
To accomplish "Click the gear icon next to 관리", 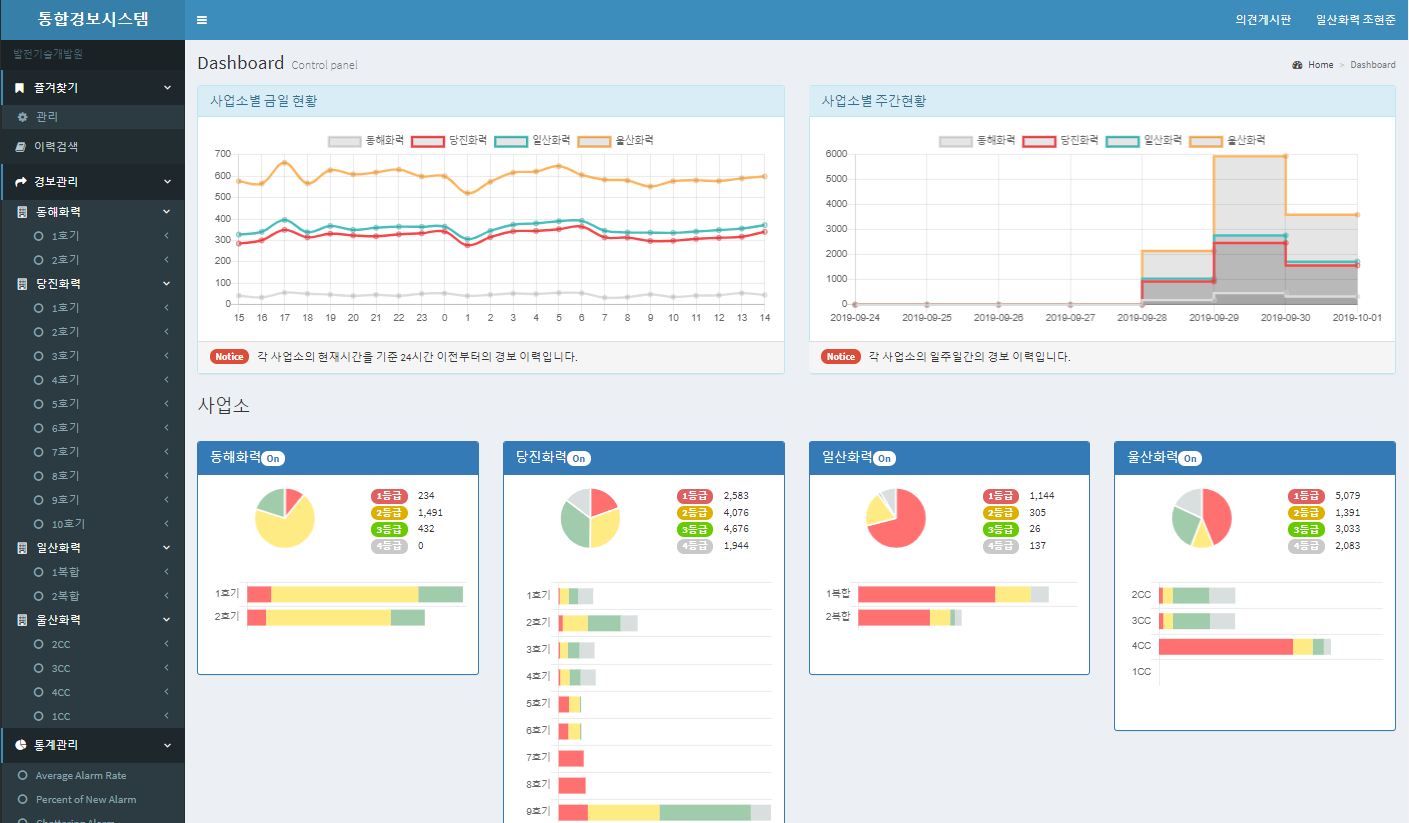I will pyautogui.click(x=22, y=117).
